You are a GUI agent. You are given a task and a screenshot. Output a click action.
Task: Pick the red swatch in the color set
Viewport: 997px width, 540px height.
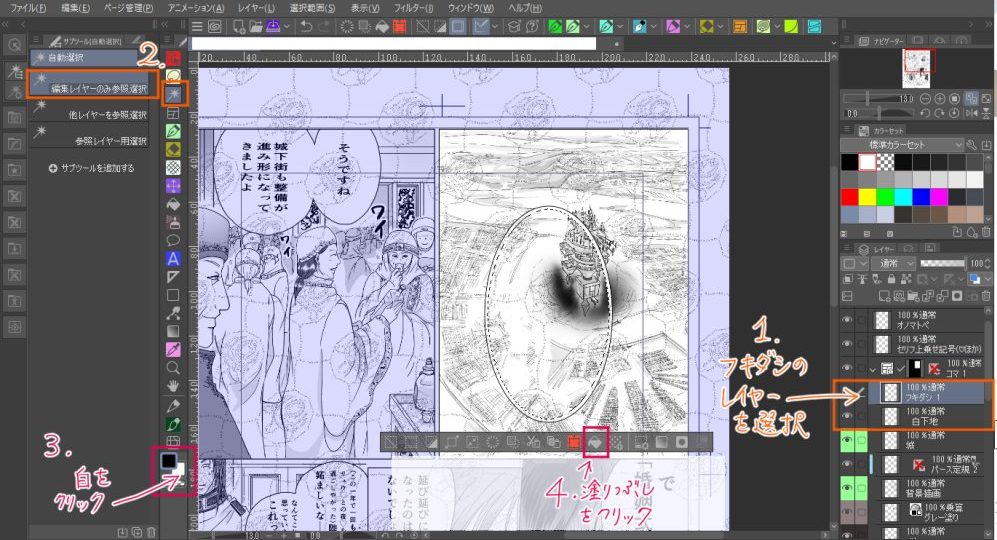click(849, 197)
